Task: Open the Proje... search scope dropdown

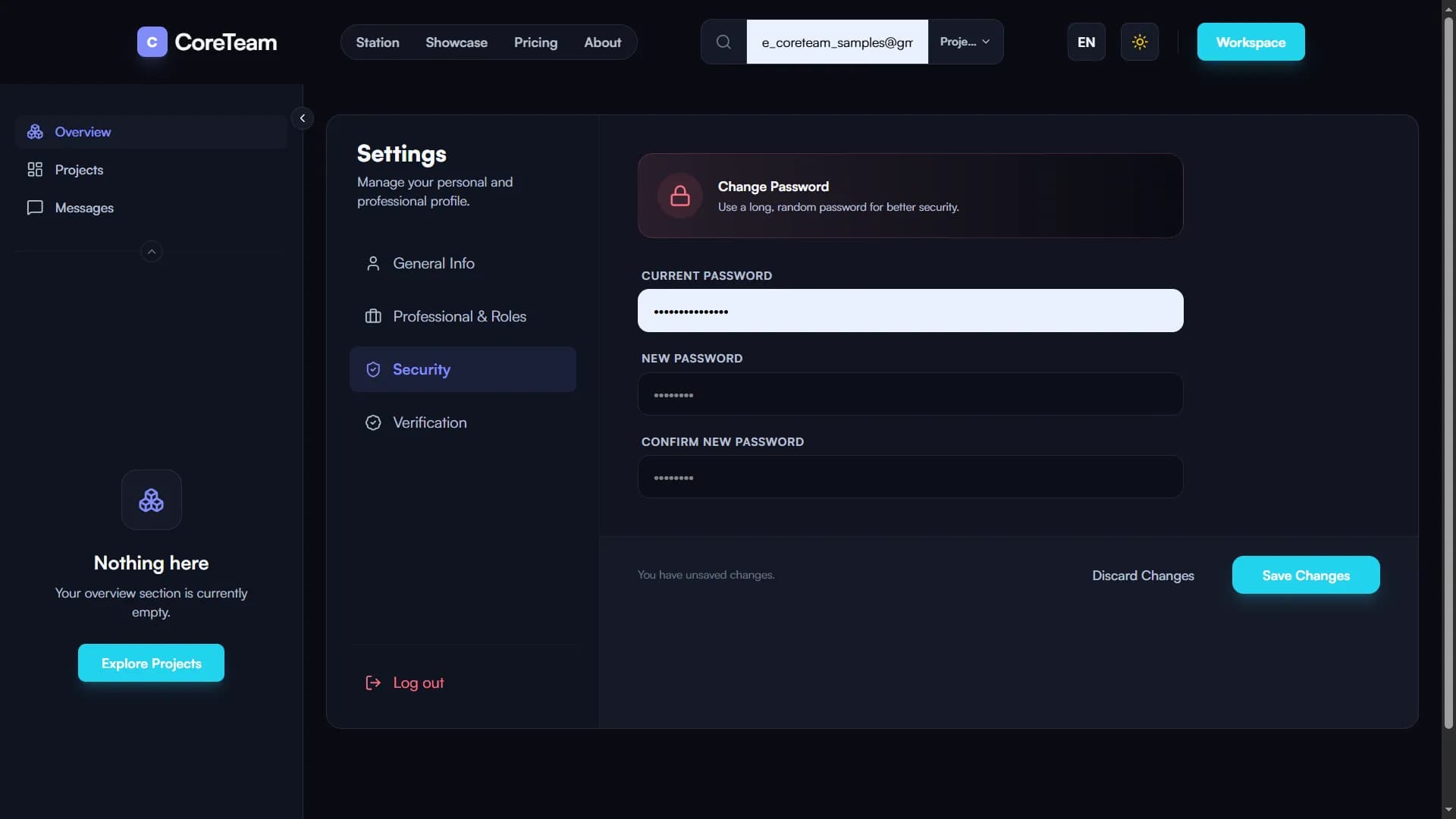Action: click(965, 42)
